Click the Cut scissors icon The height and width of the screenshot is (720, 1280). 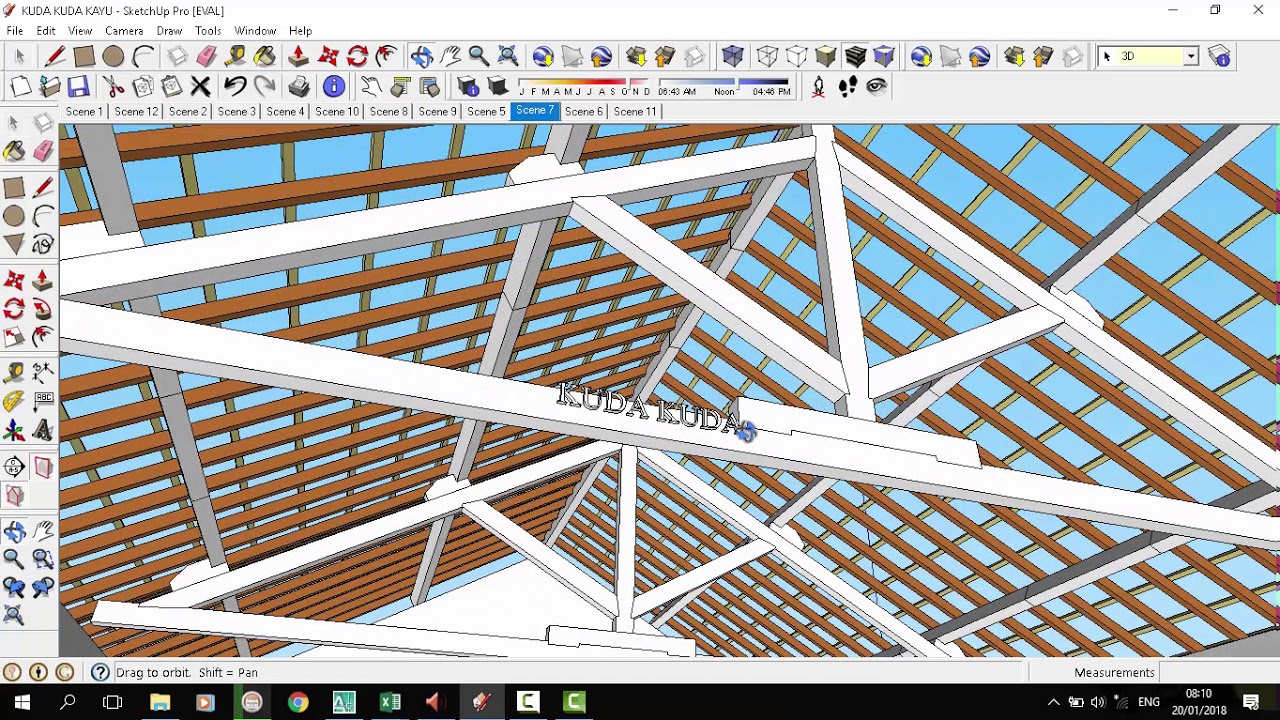[x=113, y=86]
